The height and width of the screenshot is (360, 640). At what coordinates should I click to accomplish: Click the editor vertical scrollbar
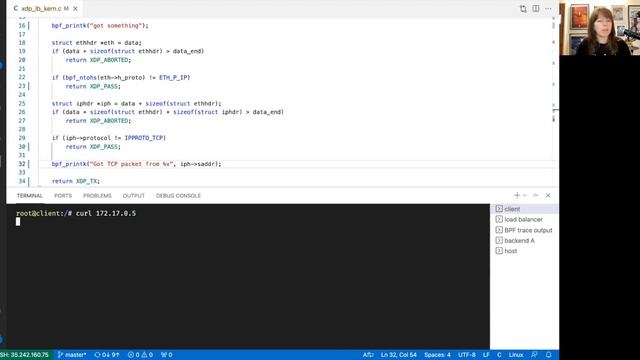pyautogui.click(x=554, y=102)
